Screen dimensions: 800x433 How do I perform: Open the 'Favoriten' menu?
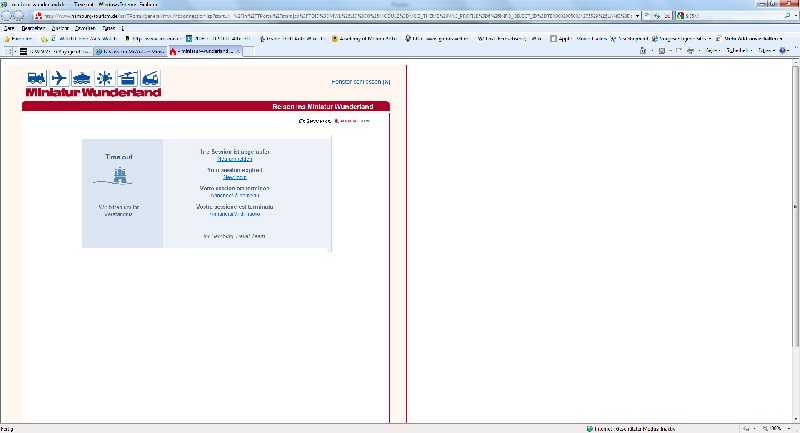[85, 28]
